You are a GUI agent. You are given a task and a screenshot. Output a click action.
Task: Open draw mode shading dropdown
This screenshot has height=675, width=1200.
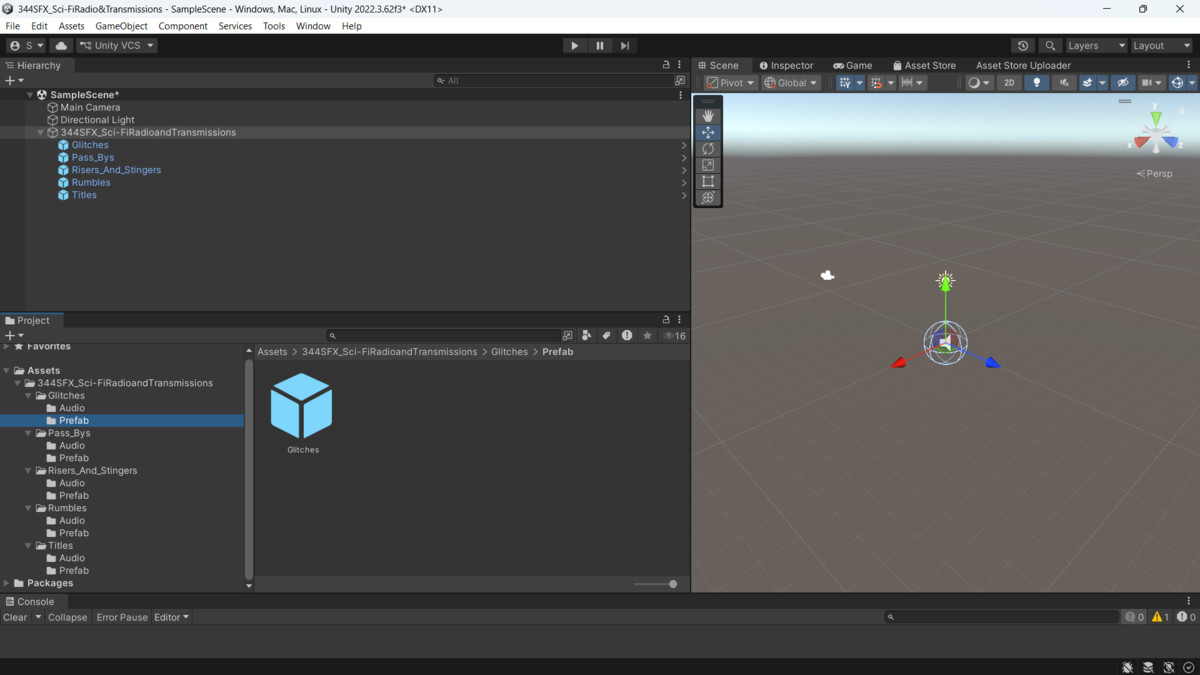point(979,83)
